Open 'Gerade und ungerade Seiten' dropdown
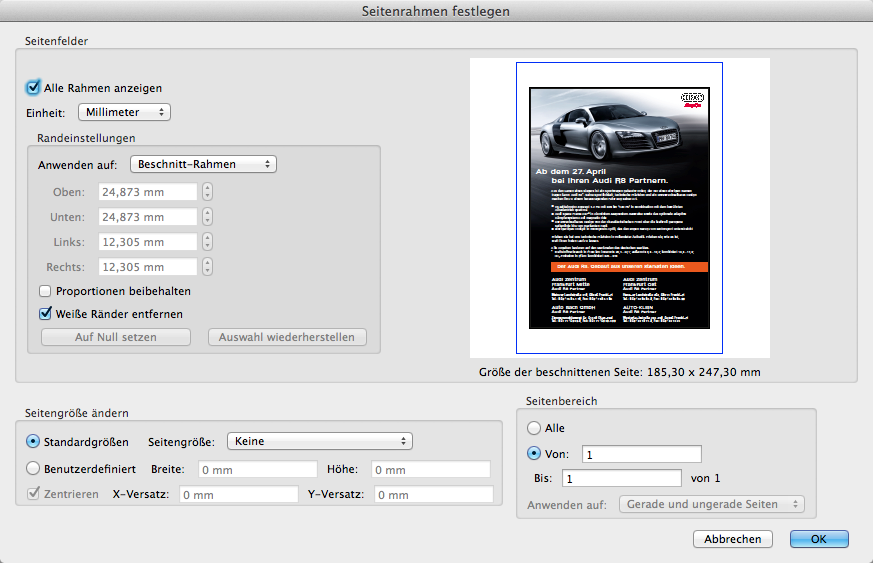This screenshot has width=873, height=563. 711,504
